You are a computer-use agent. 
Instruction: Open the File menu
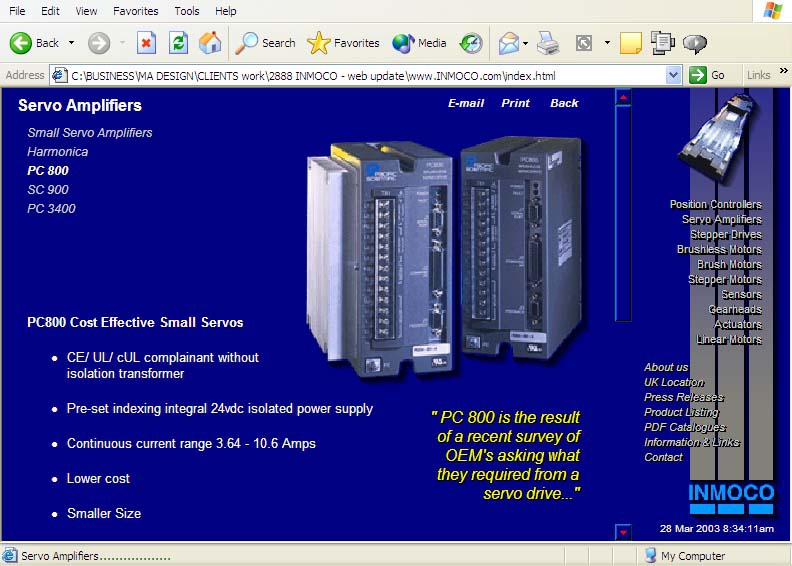point(17,11)
